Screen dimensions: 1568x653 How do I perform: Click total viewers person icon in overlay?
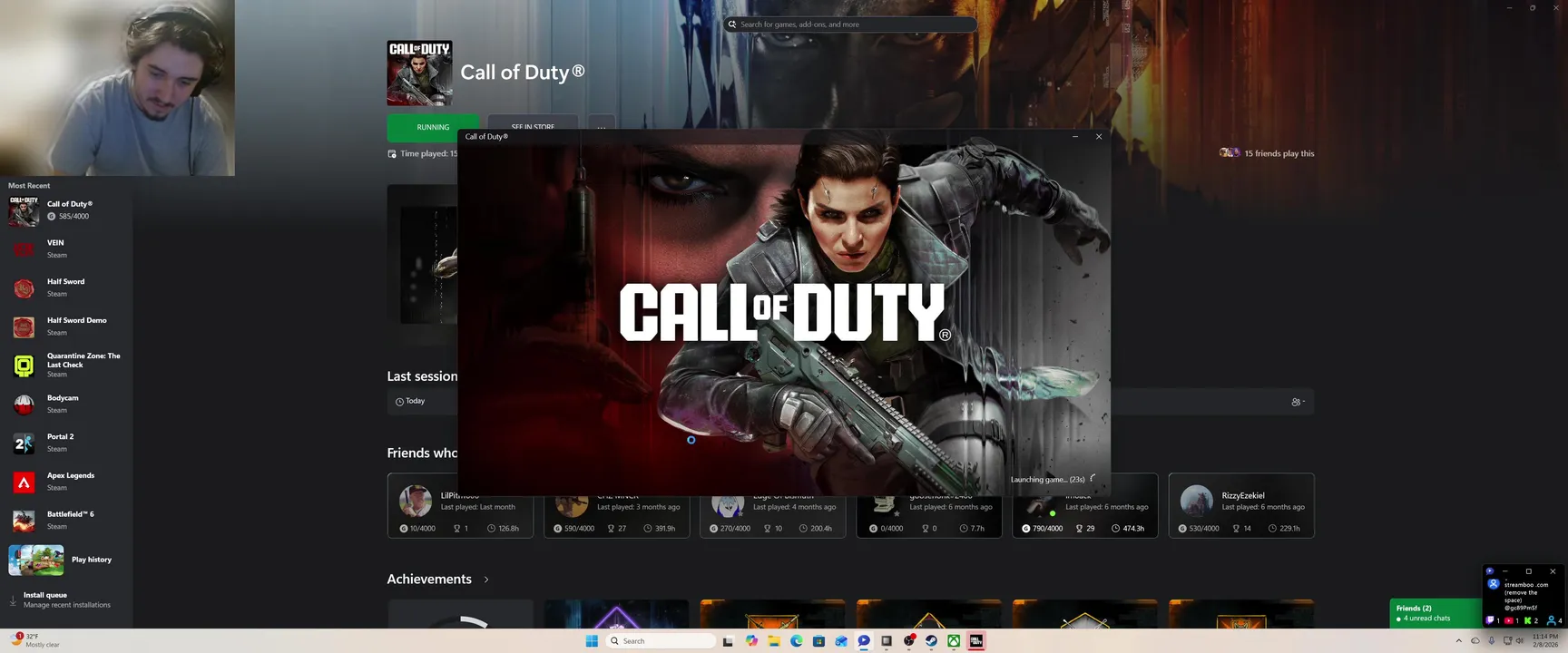coord(1551,620)
